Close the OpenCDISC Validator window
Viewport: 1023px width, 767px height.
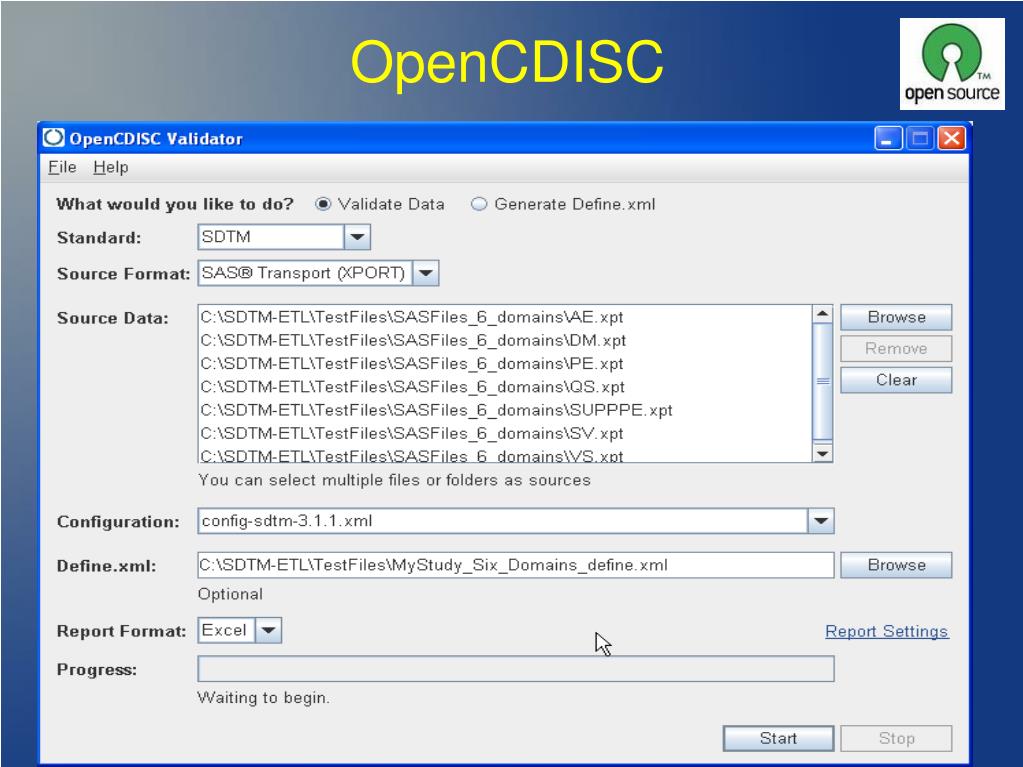951,138
